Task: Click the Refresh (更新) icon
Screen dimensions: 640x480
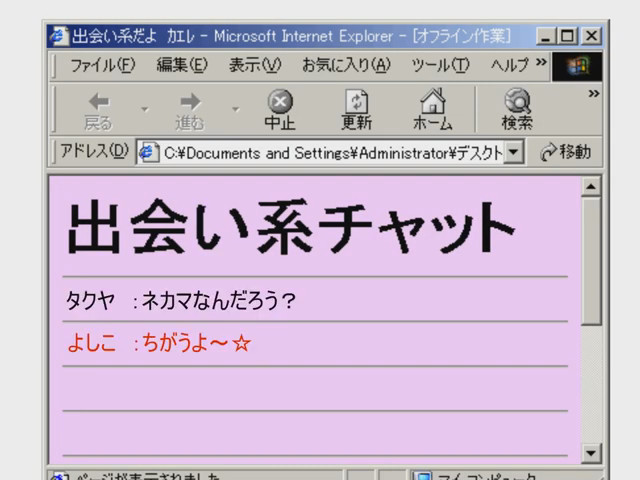Action: [356, 101]
